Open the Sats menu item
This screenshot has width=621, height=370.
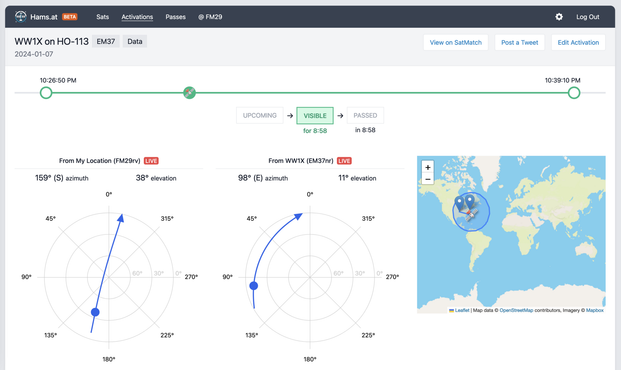[102, 17]
